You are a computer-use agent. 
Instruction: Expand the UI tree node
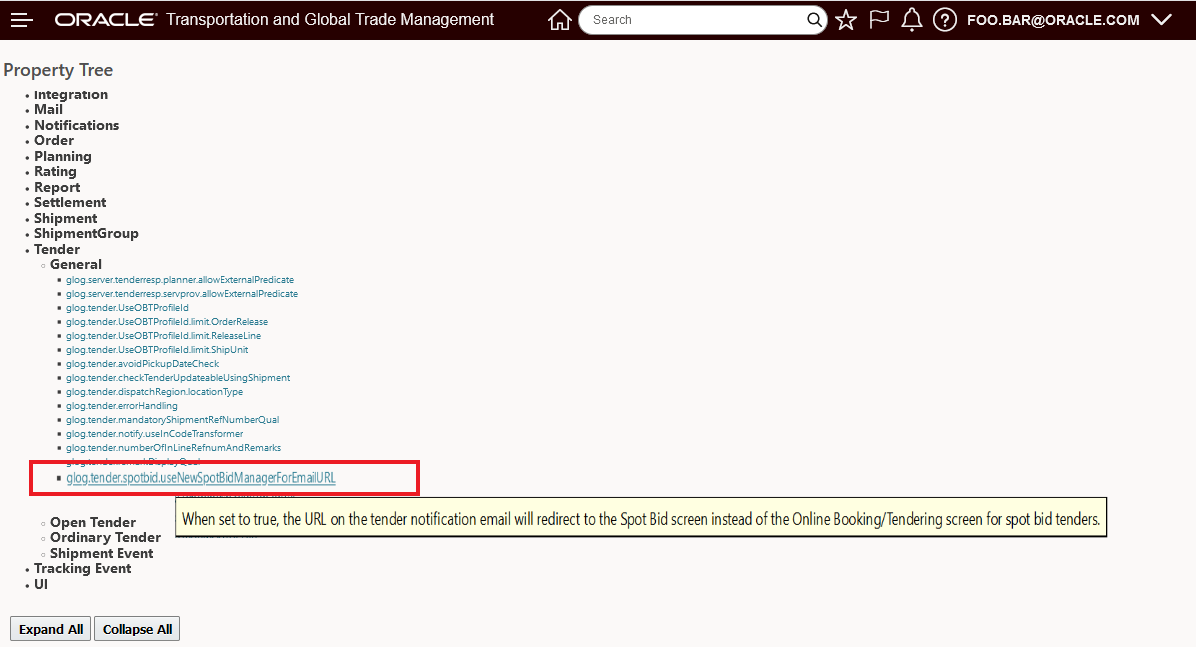[x=40, y=584]
